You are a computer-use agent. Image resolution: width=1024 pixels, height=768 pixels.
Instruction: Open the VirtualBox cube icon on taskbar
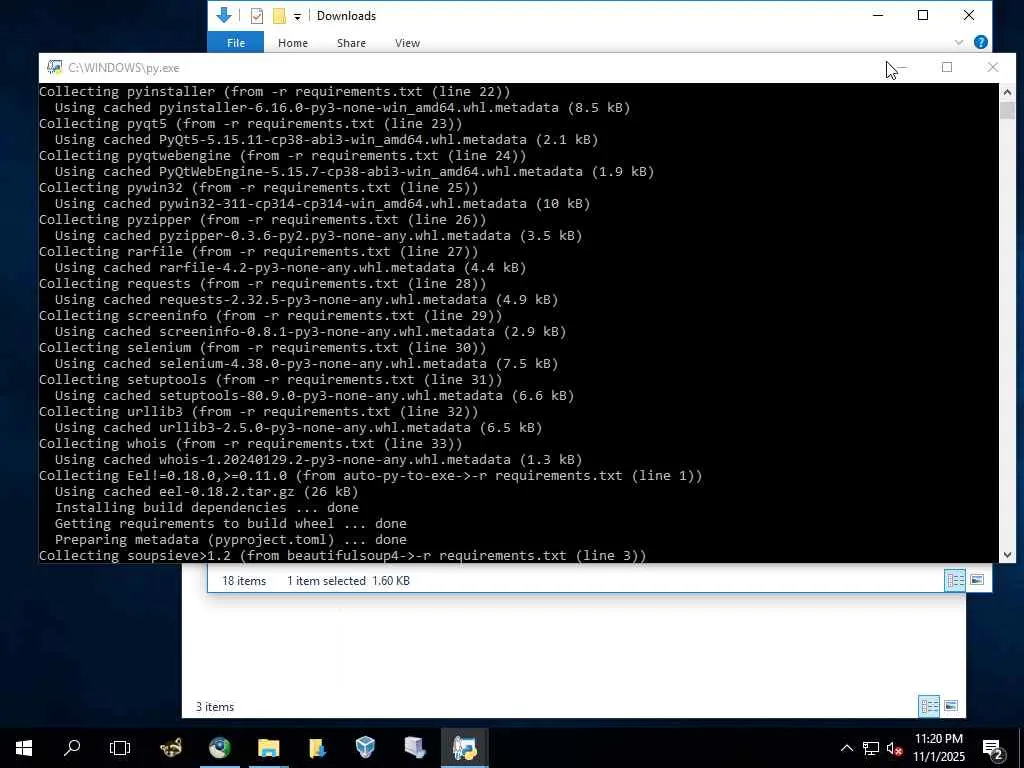366,748
